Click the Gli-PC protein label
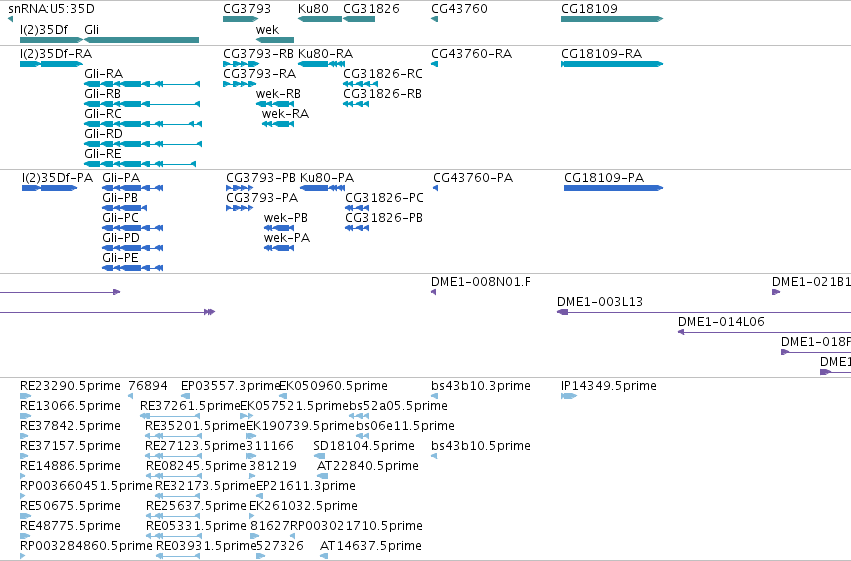This screenshot has height=561, width=851. (x=120, y=218)
